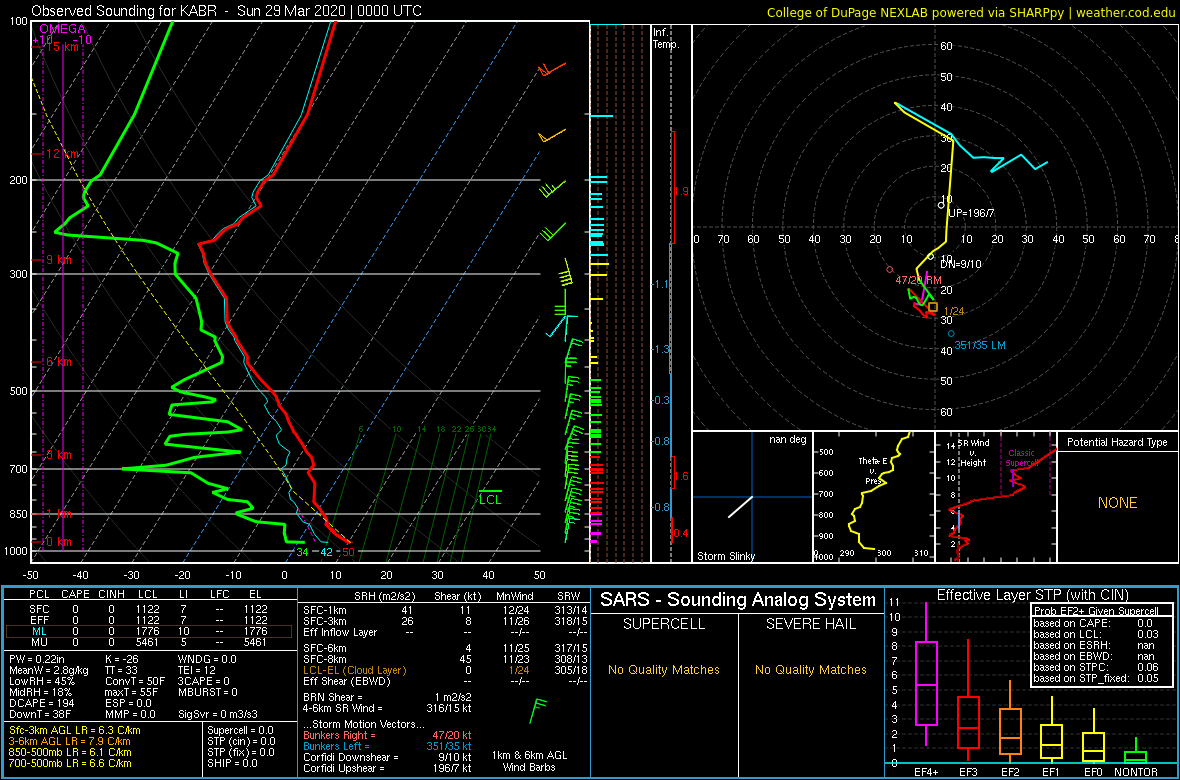The height and width of the screenshot is (780, 1180).
Task: Click the surface dewpoint value 34
Action: tap(303, 553)
